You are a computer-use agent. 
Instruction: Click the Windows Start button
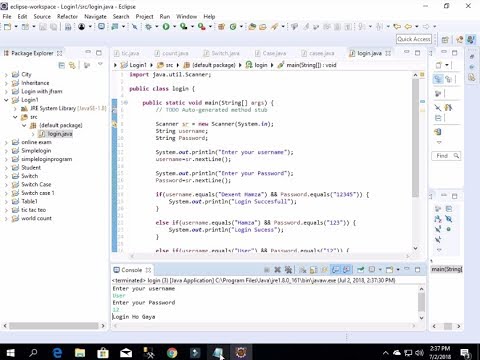pyautogui.click(x=10, y=353)
